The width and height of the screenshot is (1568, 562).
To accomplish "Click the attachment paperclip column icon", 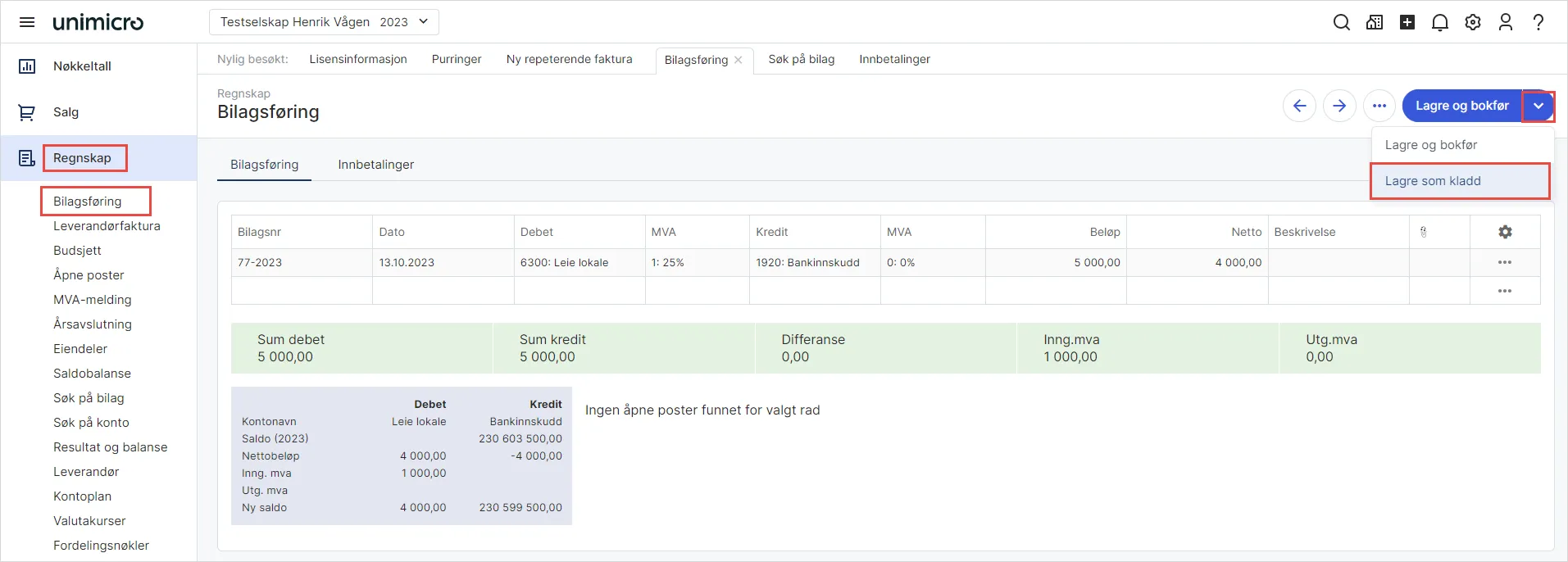I will (x=1424, y=232).
